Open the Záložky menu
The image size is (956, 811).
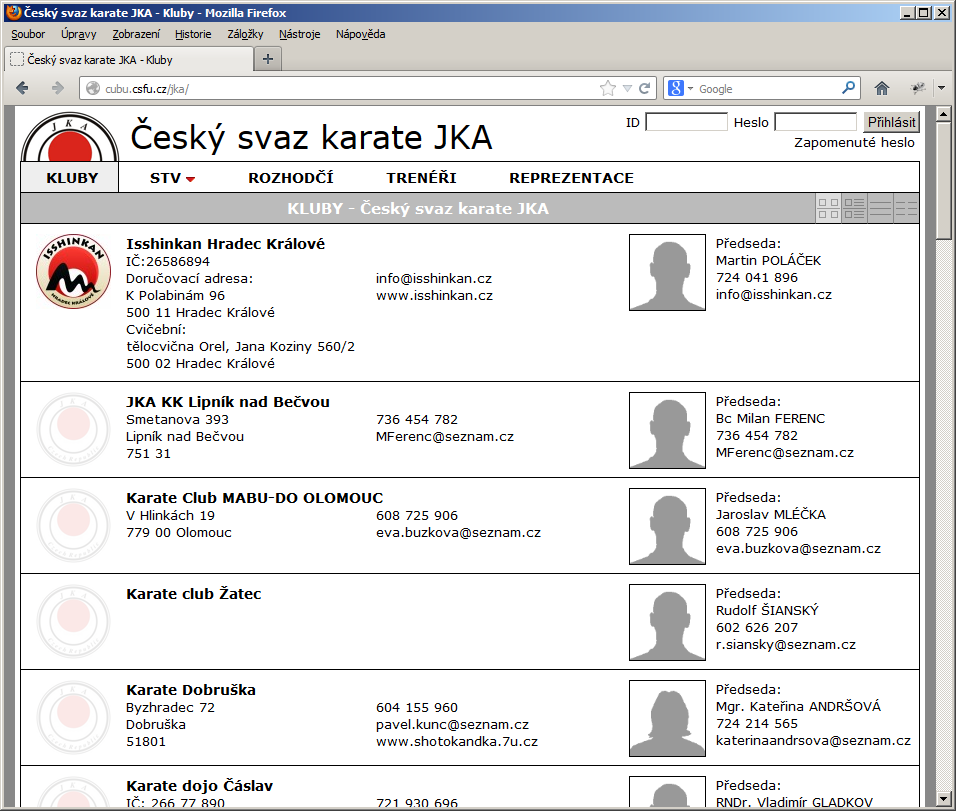245,34
